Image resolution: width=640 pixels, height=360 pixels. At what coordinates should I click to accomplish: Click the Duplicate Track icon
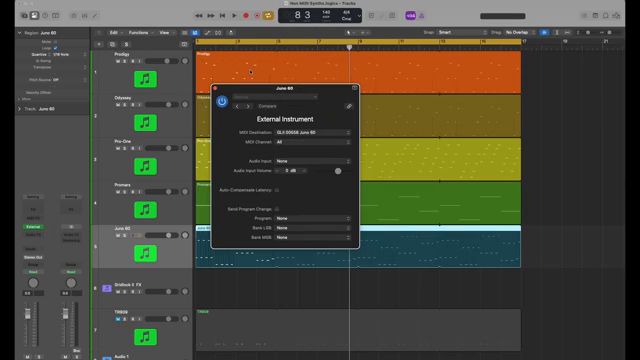[113, 44]
